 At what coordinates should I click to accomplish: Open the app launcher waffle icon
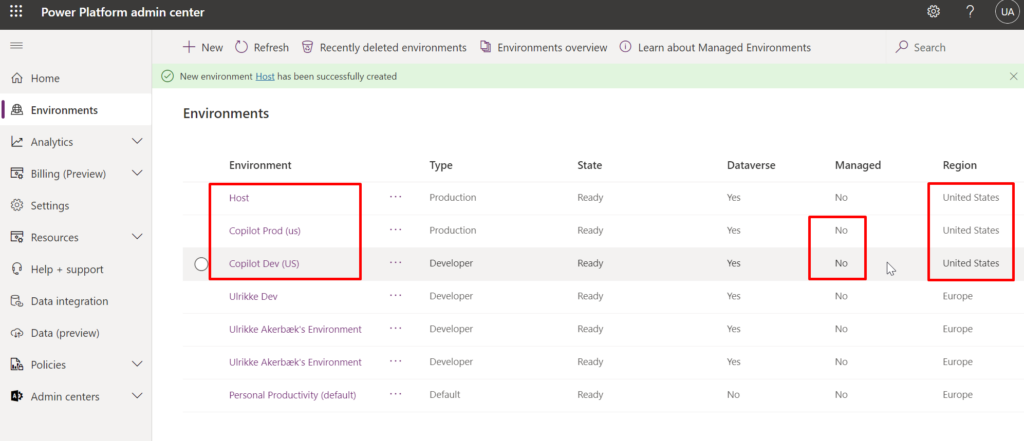pos(16,12)
